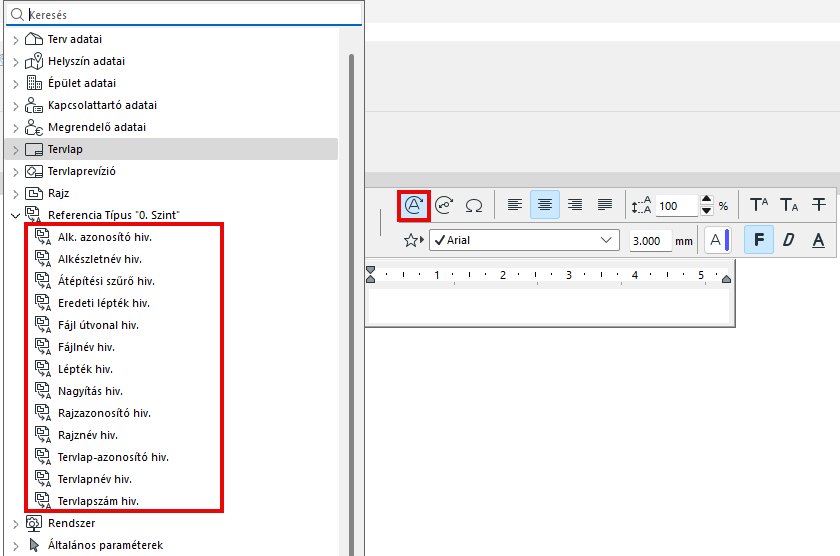Select Rajzazonosító hiv. entry
The height and width of the screenshot is (556, 840).
click(x=104, y=414)
